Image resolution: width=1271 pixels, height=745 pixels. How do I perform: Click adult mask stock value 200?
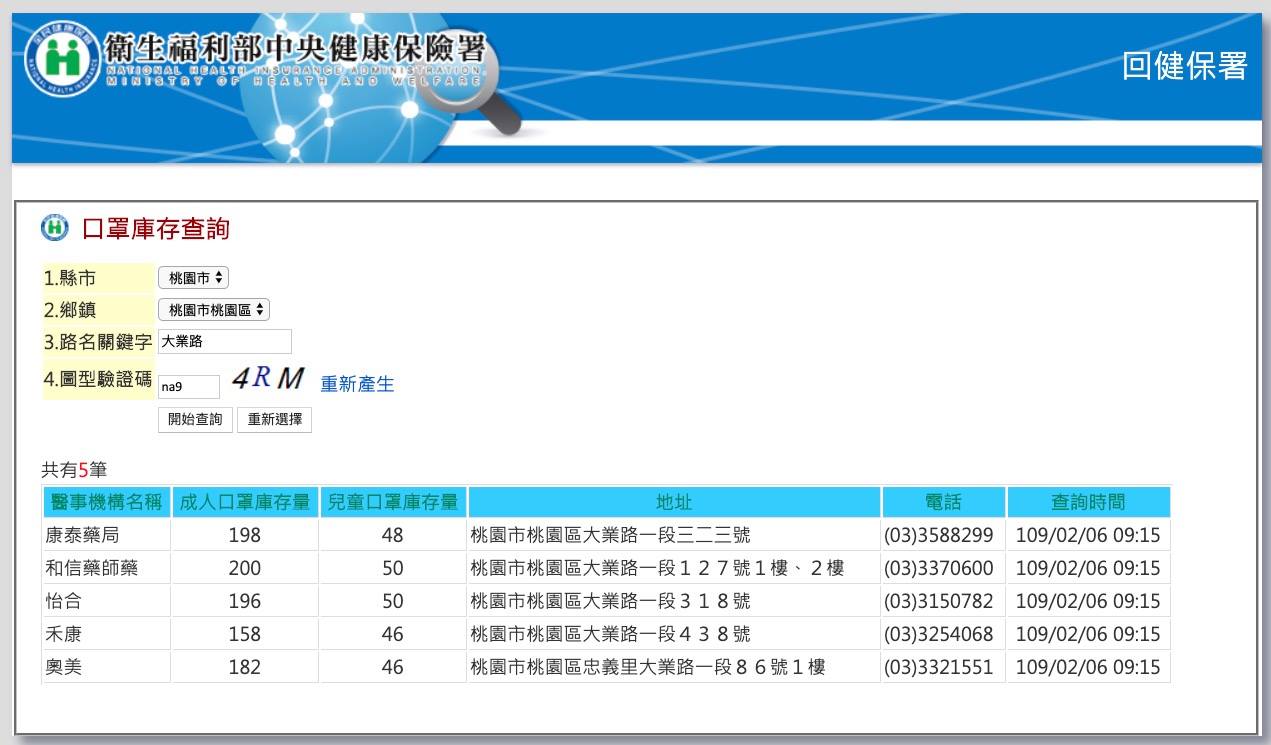tap(245, 568)
